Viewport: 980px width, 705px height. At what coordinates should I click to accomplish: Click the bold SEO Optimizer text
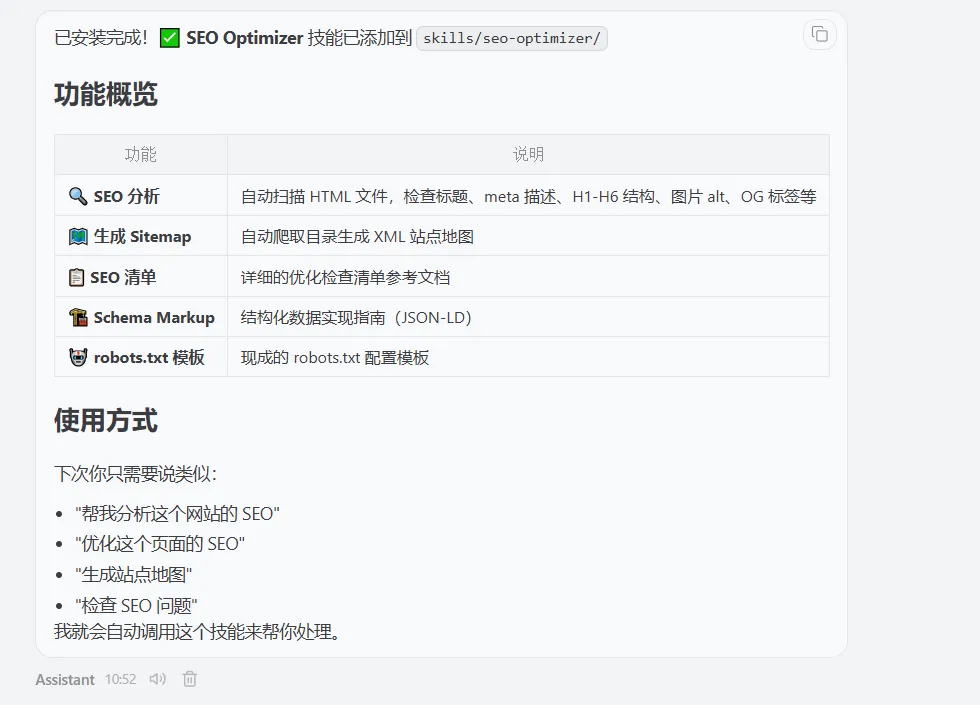244,38
